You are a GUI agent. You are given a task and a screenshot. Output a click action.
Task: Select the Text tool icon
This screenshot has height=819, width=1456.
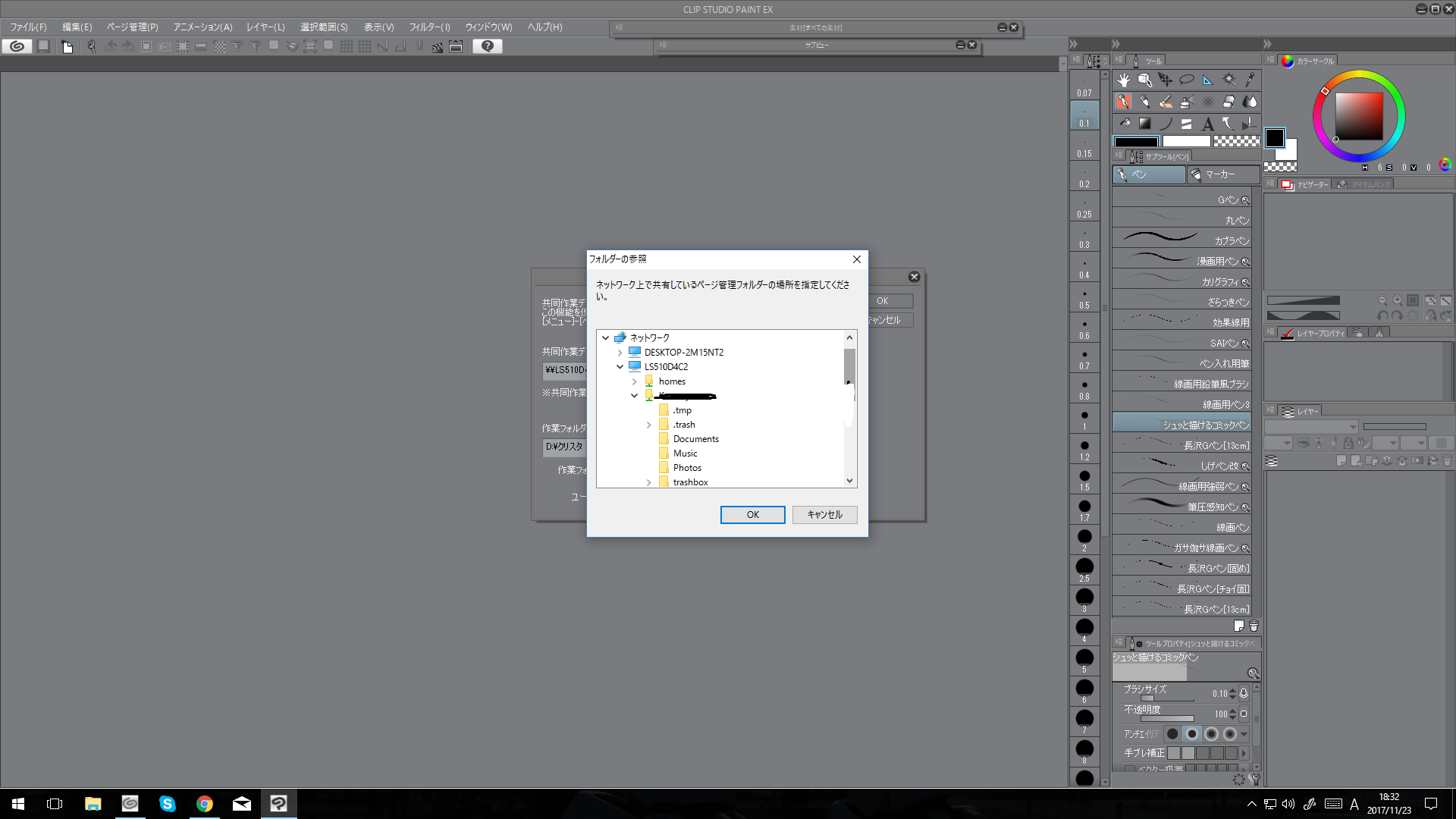[x=1207, y=124]
